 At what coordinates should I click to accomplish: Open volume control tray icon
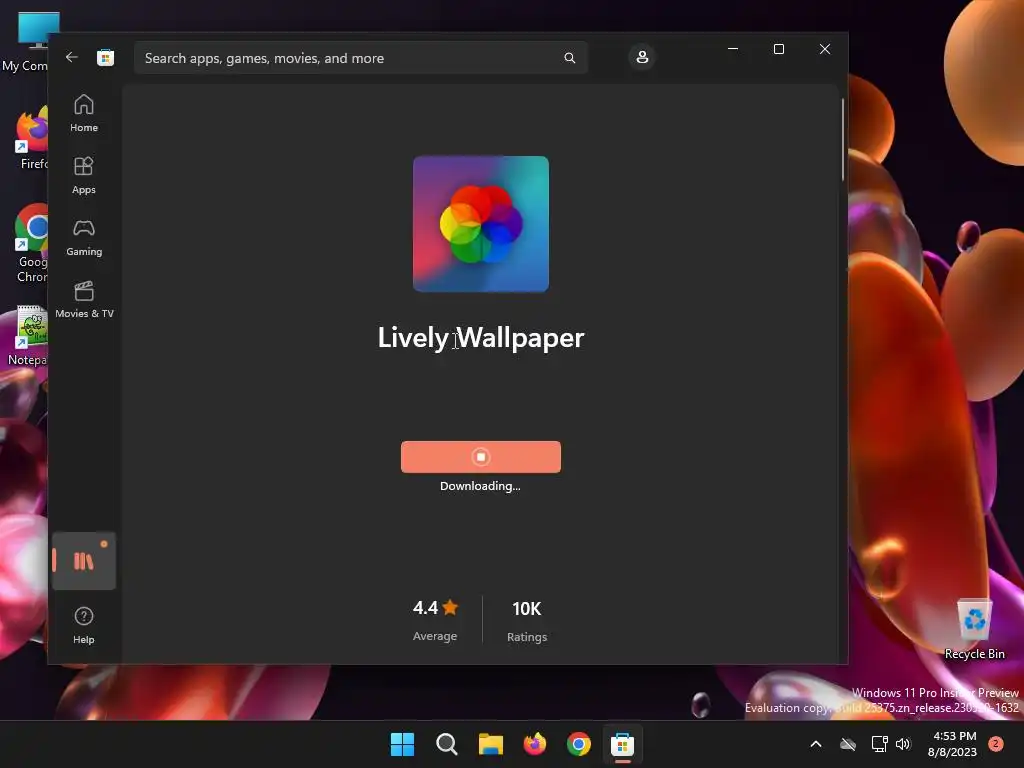pyautogui.click(x=903, y=744)
